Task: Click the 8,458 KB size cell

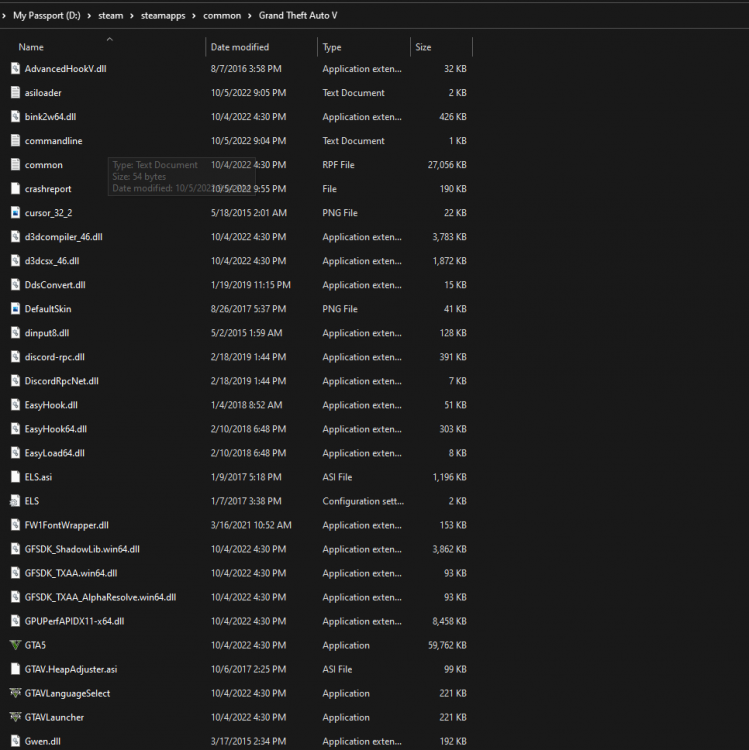Action: tap(449, 621)
